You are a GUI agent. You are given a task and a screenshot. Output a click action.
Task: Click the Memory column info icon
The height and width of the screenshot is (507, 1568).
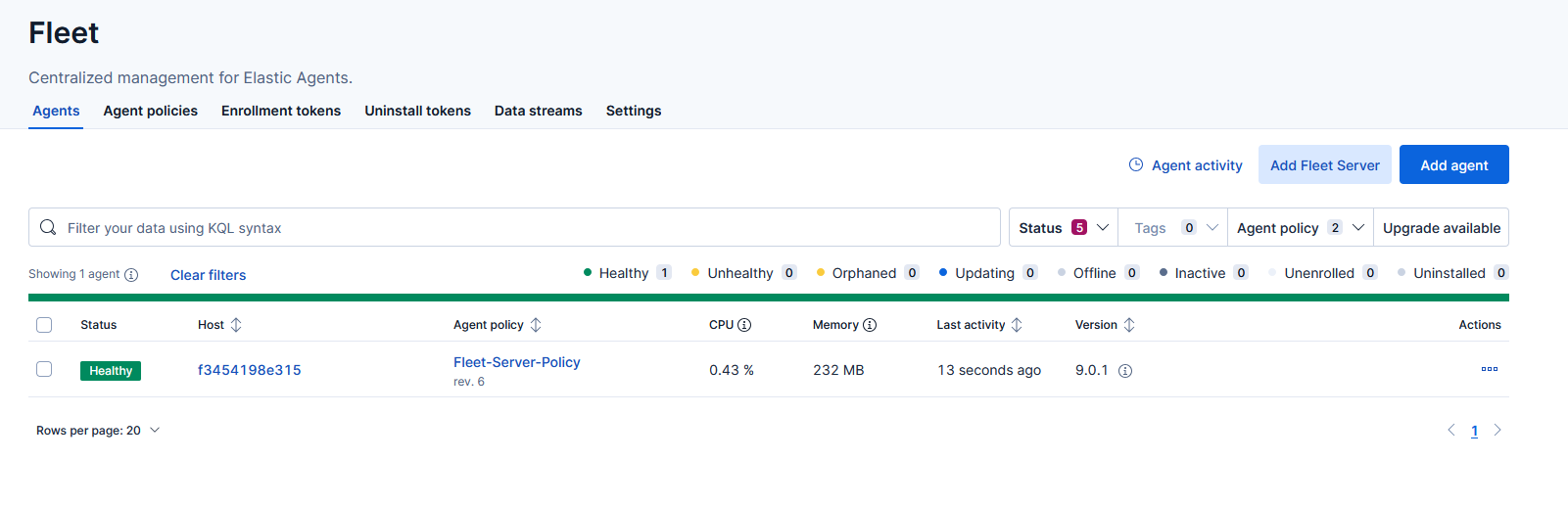[x=870, y=325]
